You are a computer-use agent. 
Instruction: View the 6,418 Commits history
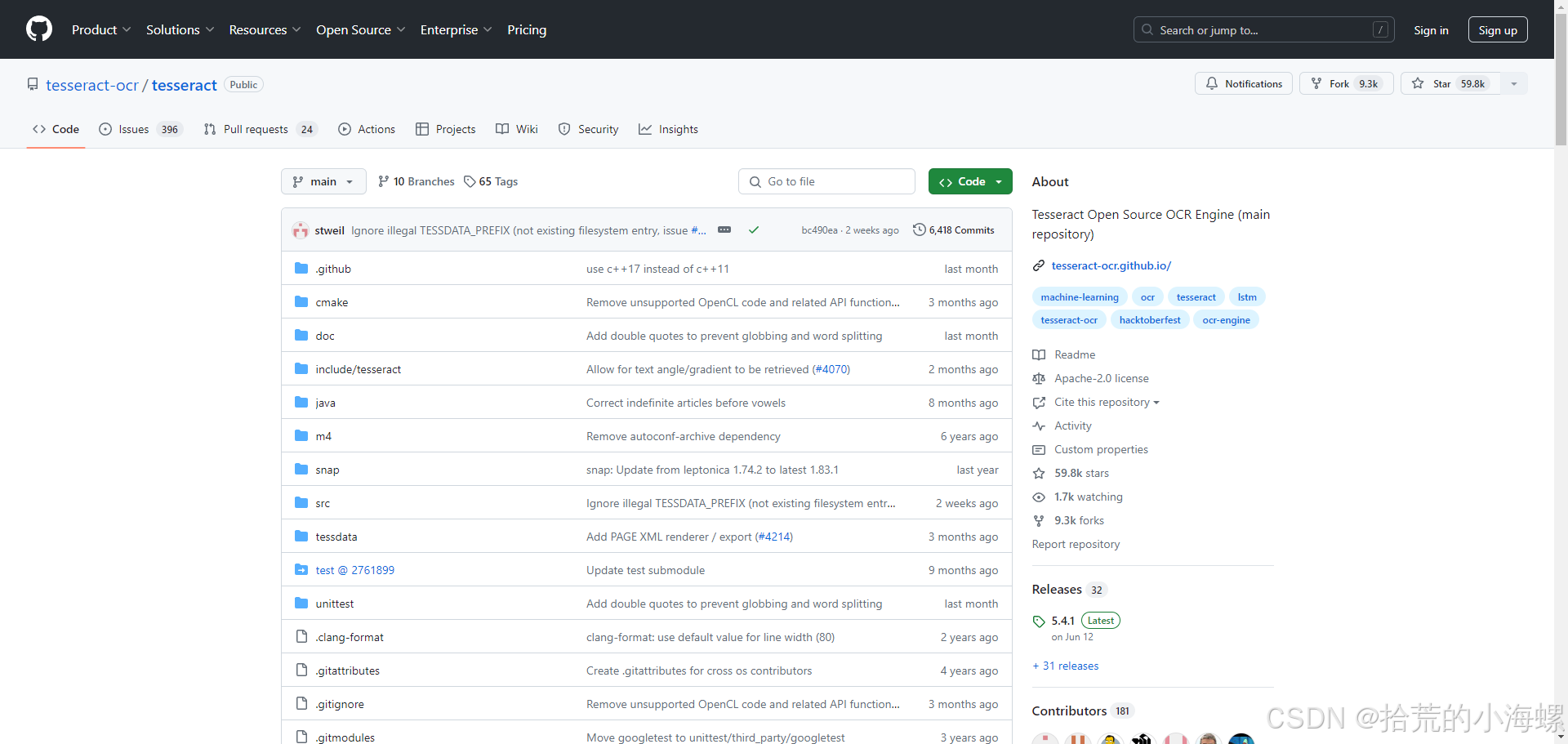pyautogui.click(x=954, y=230)
